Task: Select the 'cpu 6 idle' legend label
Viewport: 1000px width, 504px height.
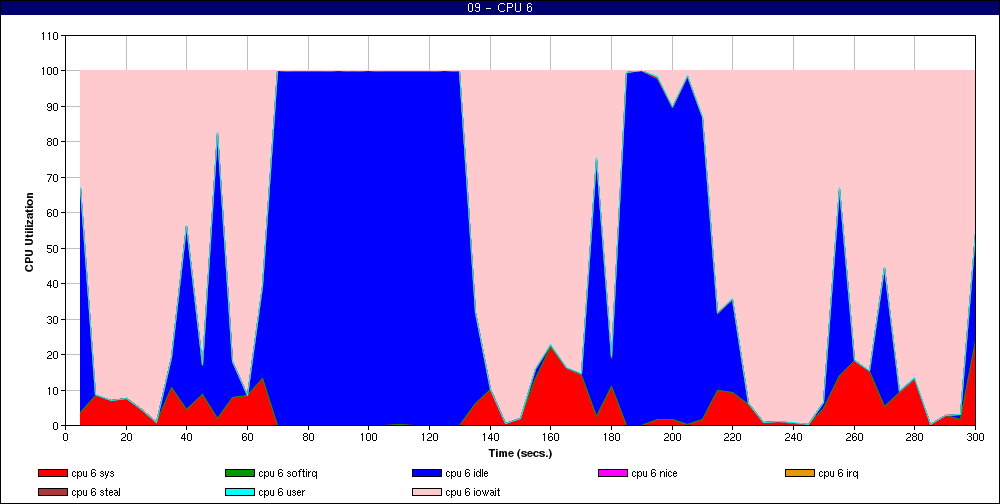Action: pos(467,473)
